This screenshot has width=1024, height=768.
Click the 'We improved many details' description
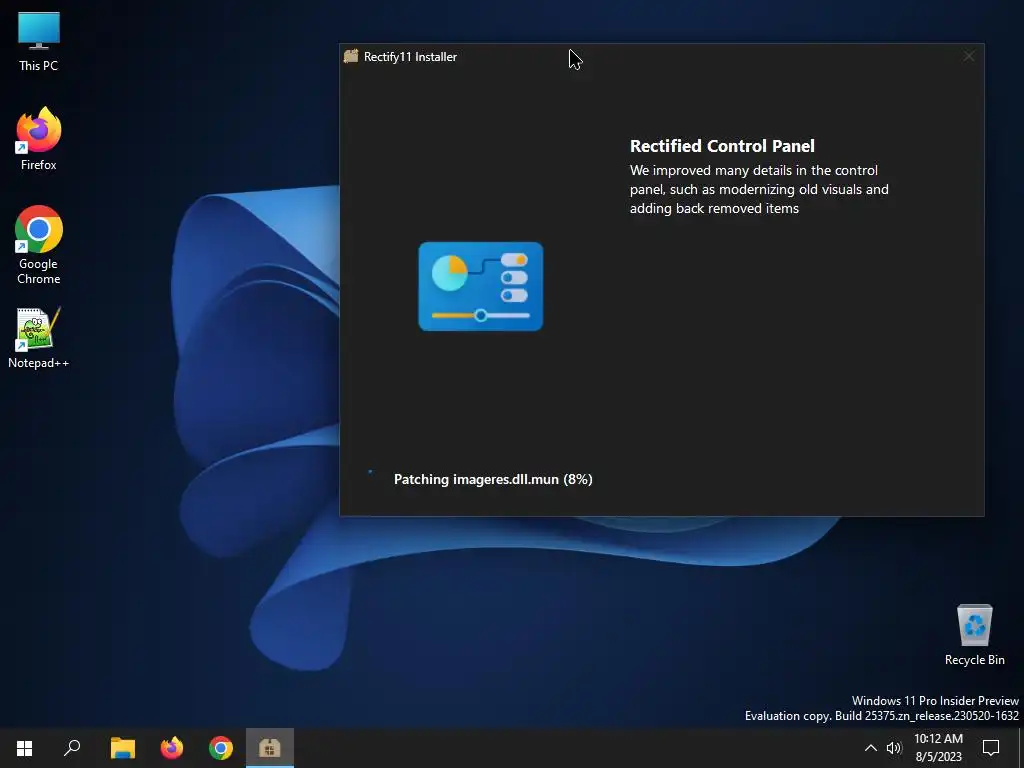(759, 189)
